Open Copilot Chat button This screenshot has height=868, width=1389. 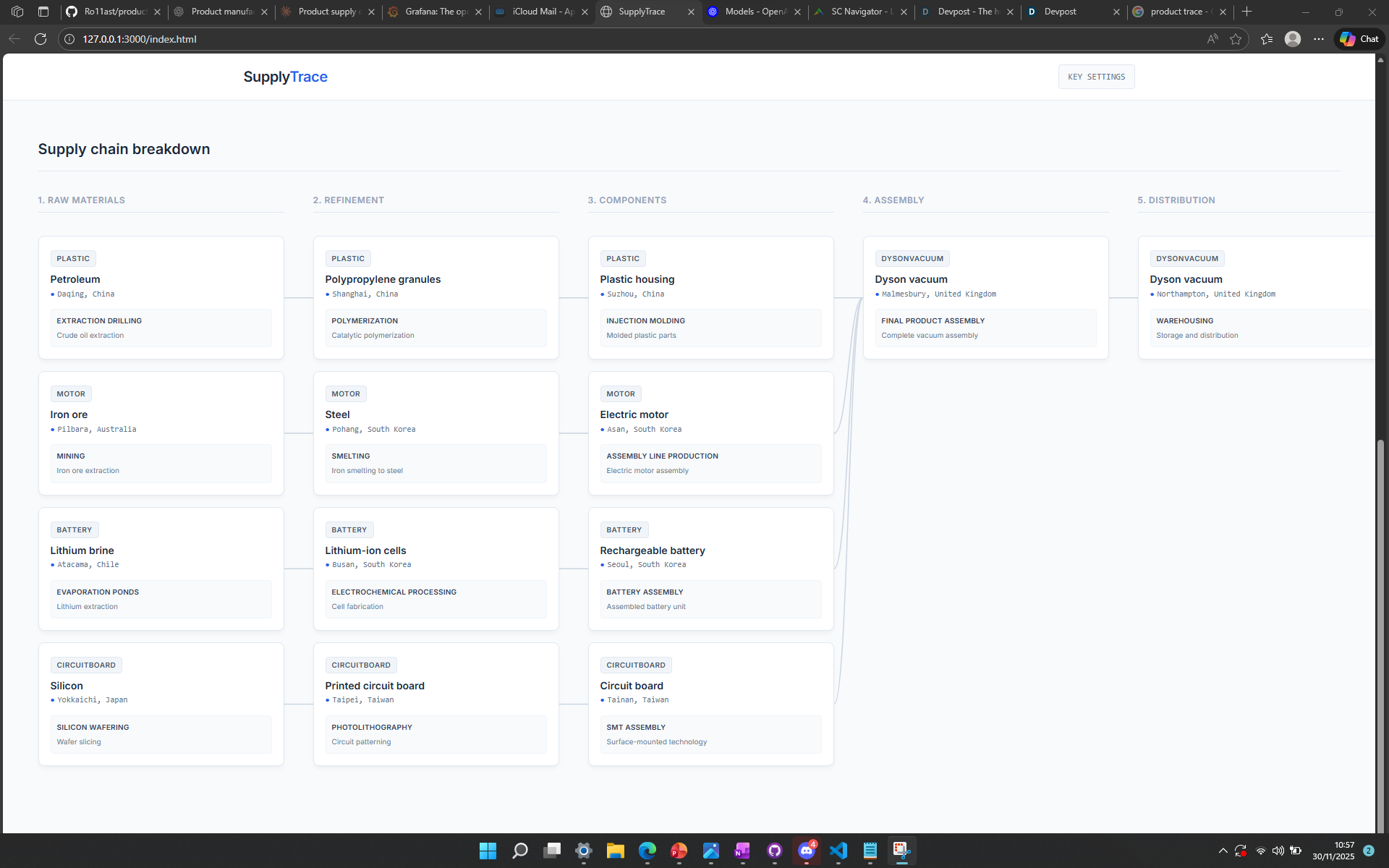(x=1359, y=39)
